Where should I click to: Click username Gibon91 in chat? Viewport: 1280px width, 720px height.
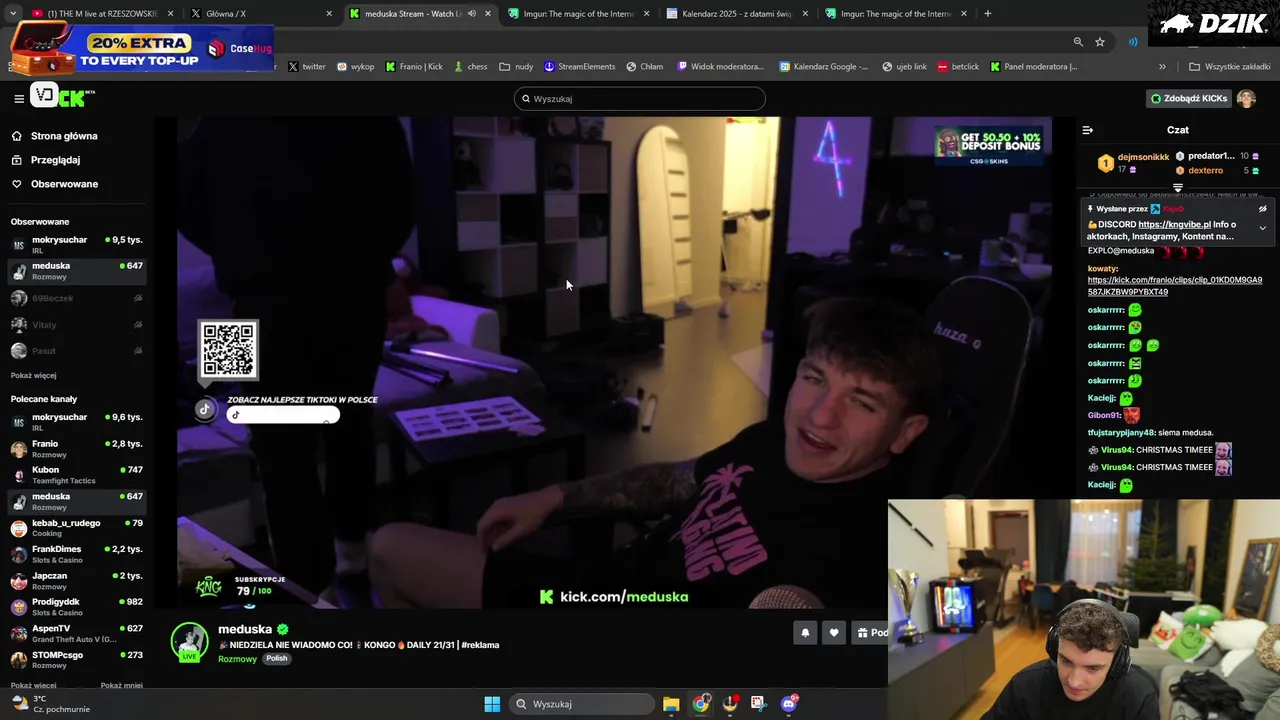click(1104, 415)
